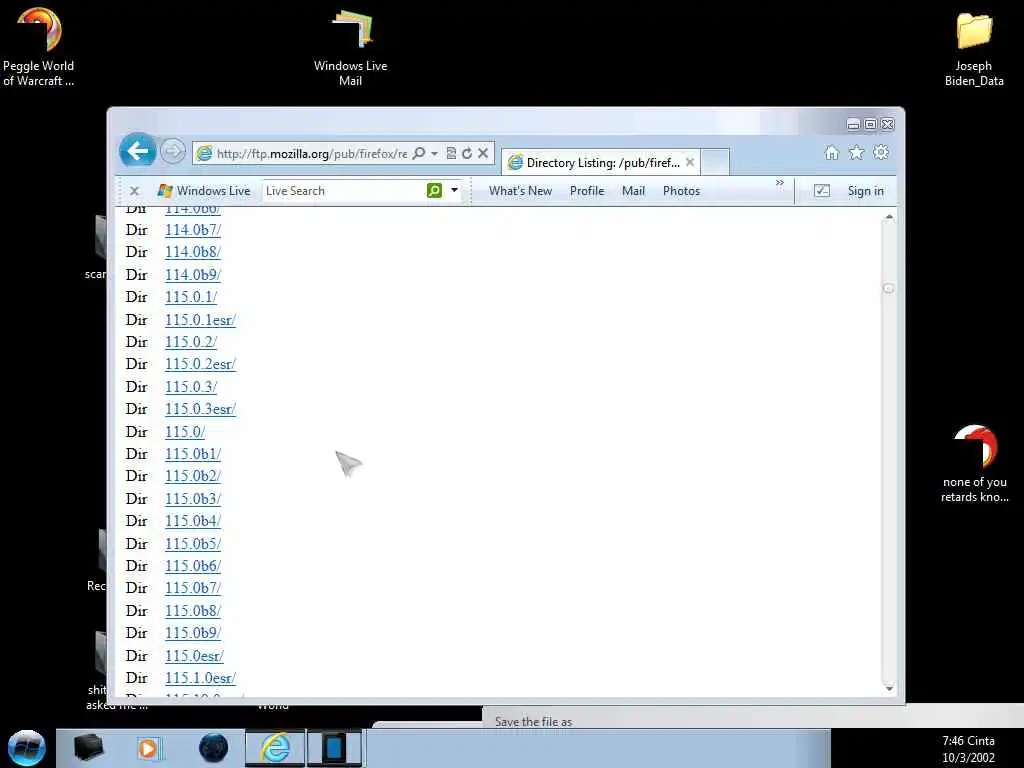
Task: Open What's New in toolbar
Action: (520, 191)
